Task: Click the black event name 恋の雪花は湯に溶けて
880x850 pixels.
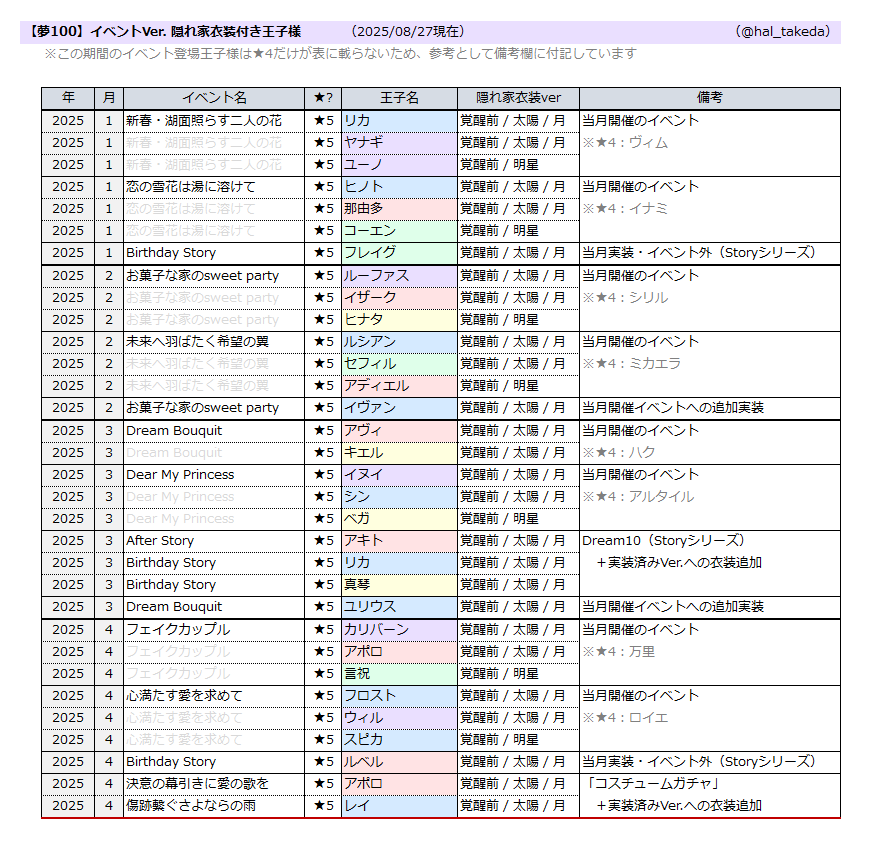Action: click(x=191, y=187)
